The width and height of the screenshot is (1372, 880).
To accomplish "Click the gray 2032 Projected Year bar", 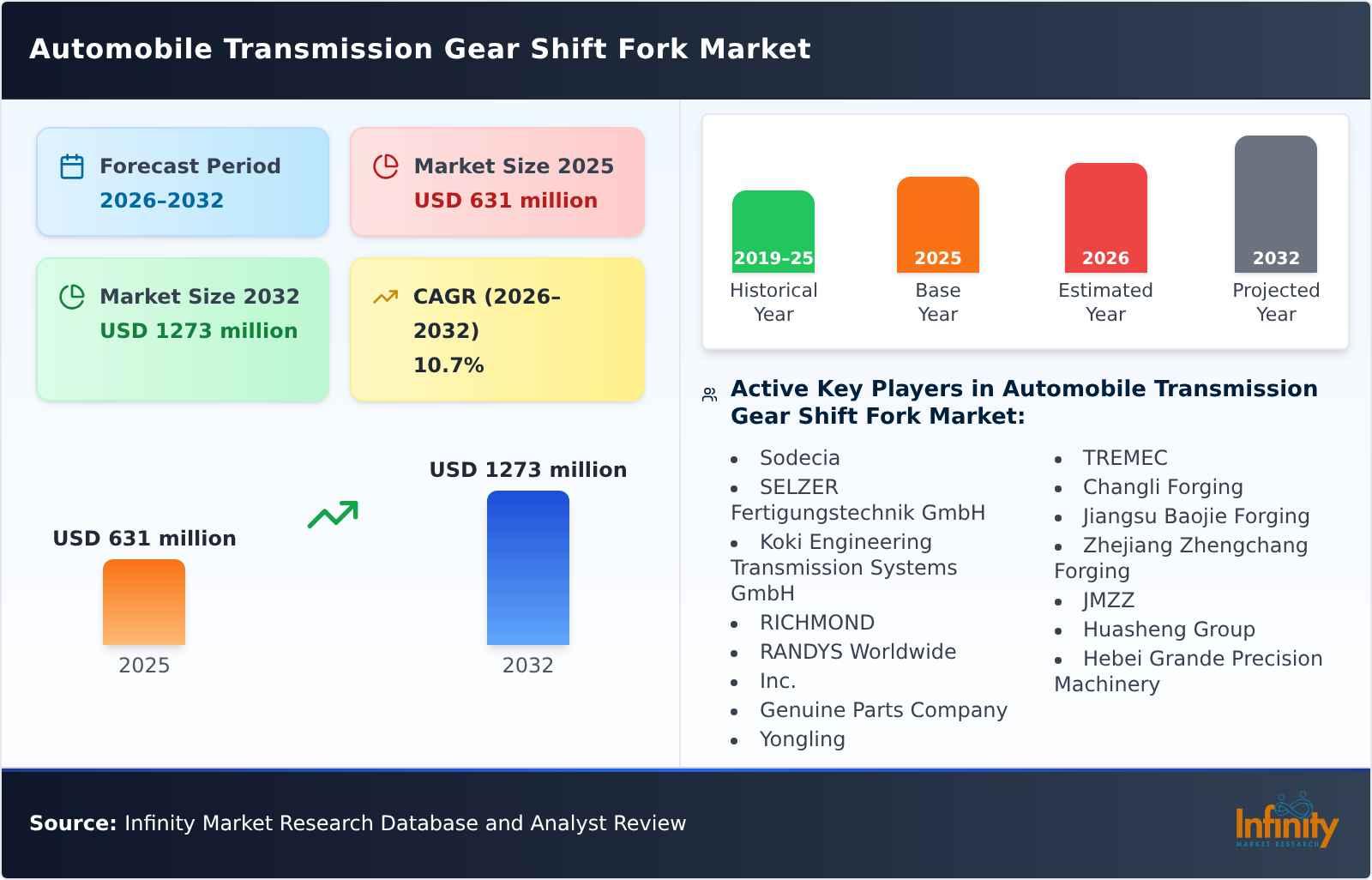I will coord(1275,206).
